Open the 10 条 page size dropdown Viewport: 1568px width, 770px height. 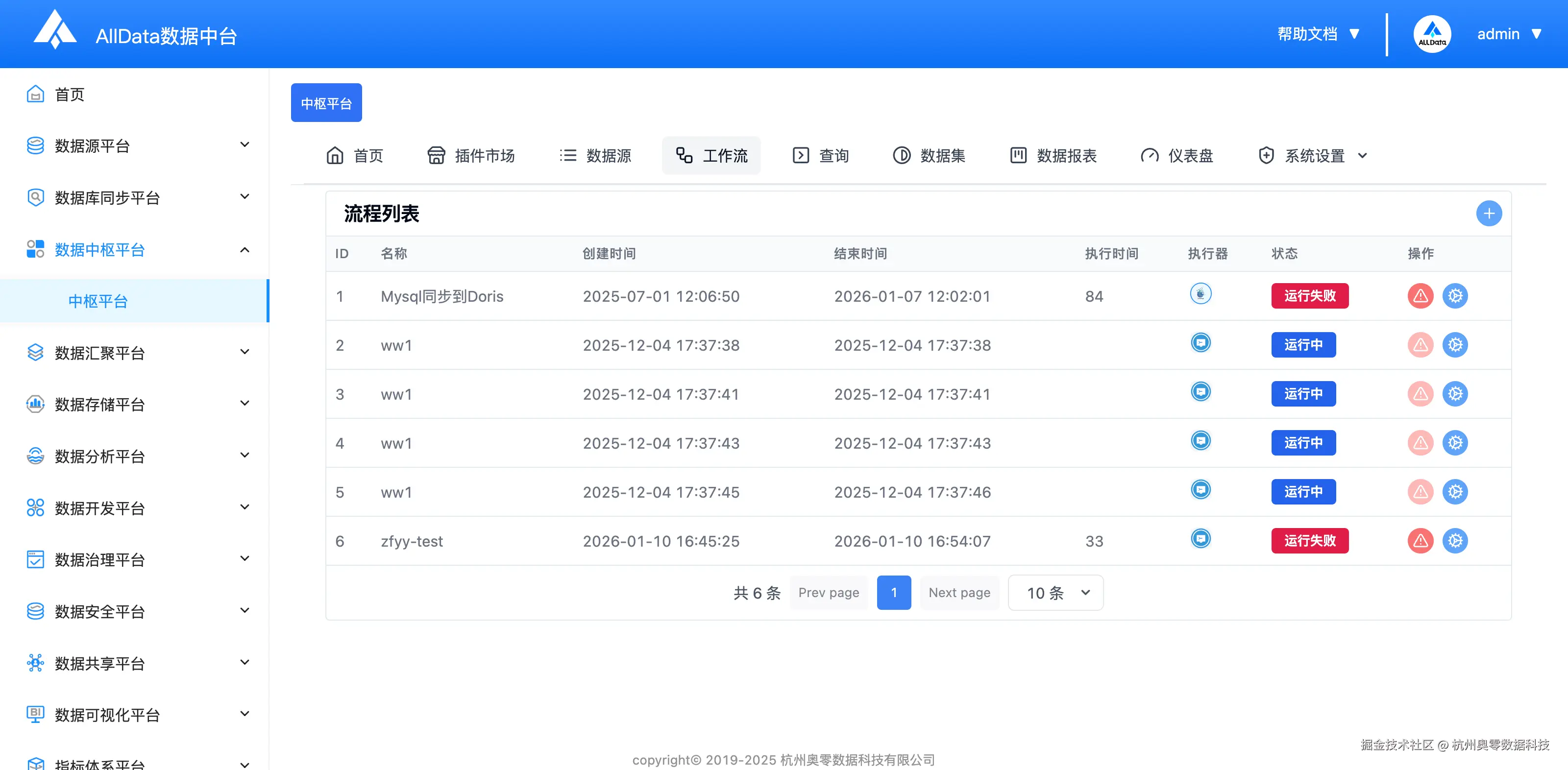[x=1055, y=593]
